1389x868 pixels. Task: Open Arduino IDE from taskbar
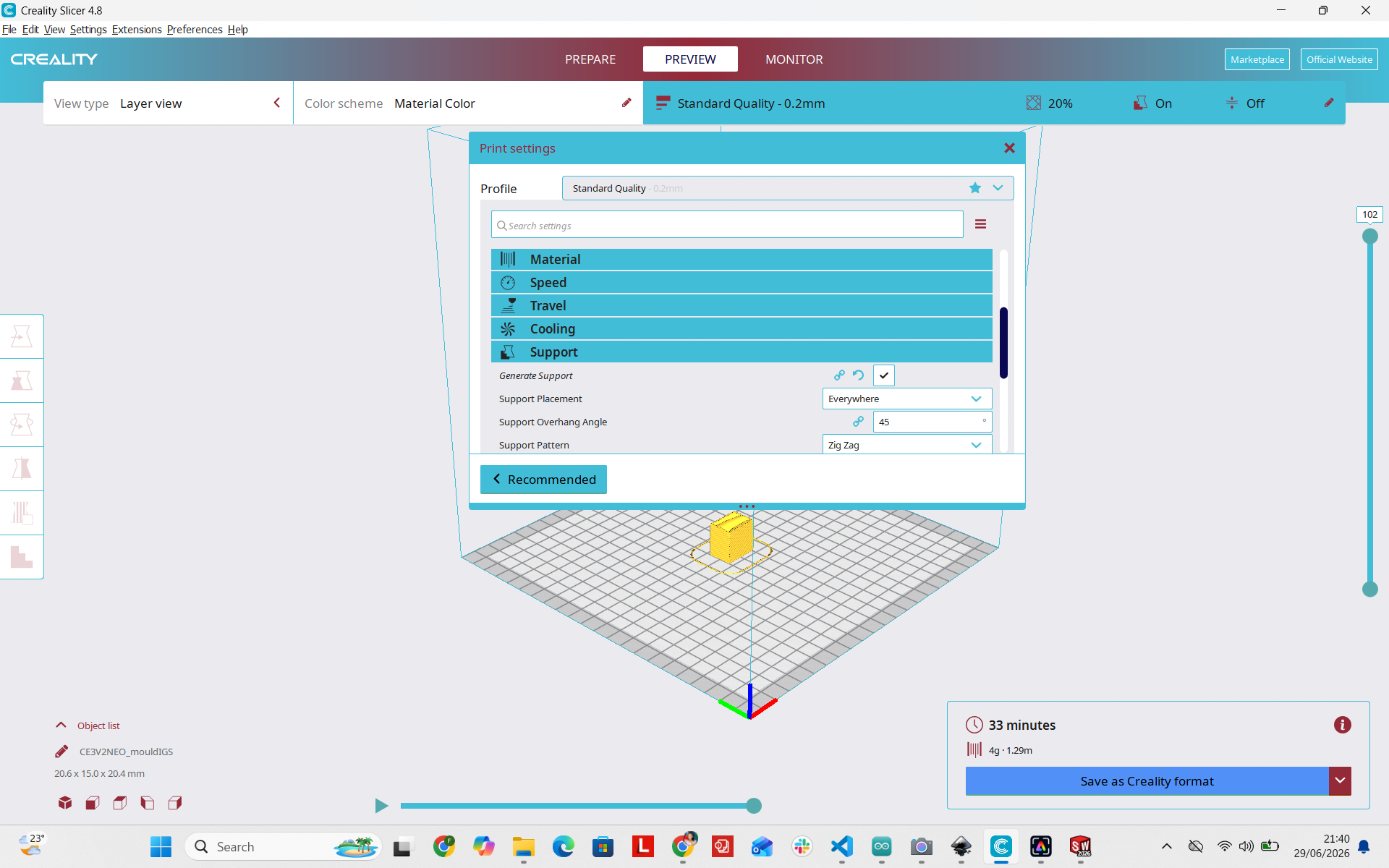882,846
